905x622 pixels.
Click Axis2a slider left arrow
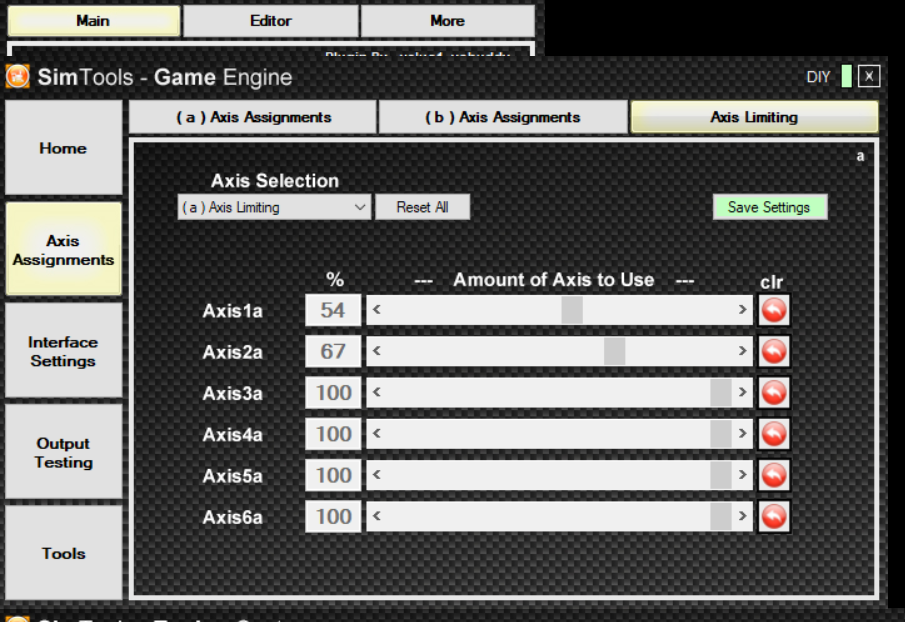[377, 351]
